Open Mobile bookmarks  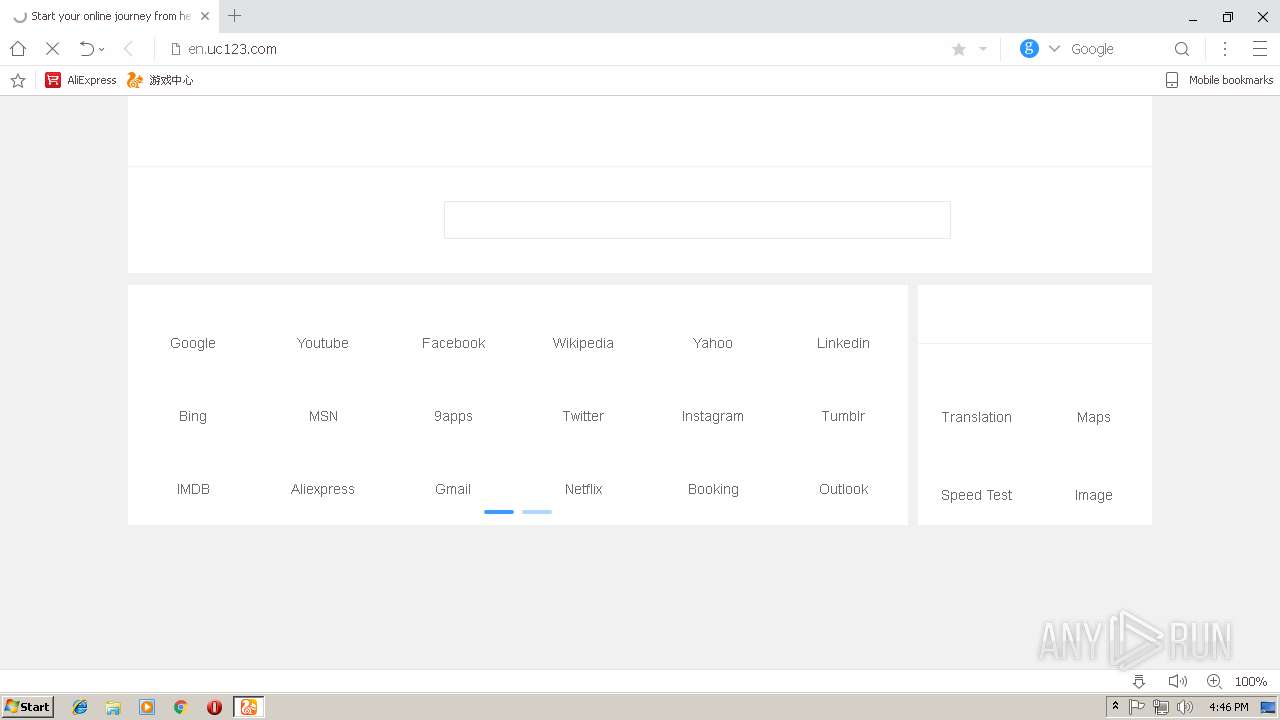coord(1219,80)
